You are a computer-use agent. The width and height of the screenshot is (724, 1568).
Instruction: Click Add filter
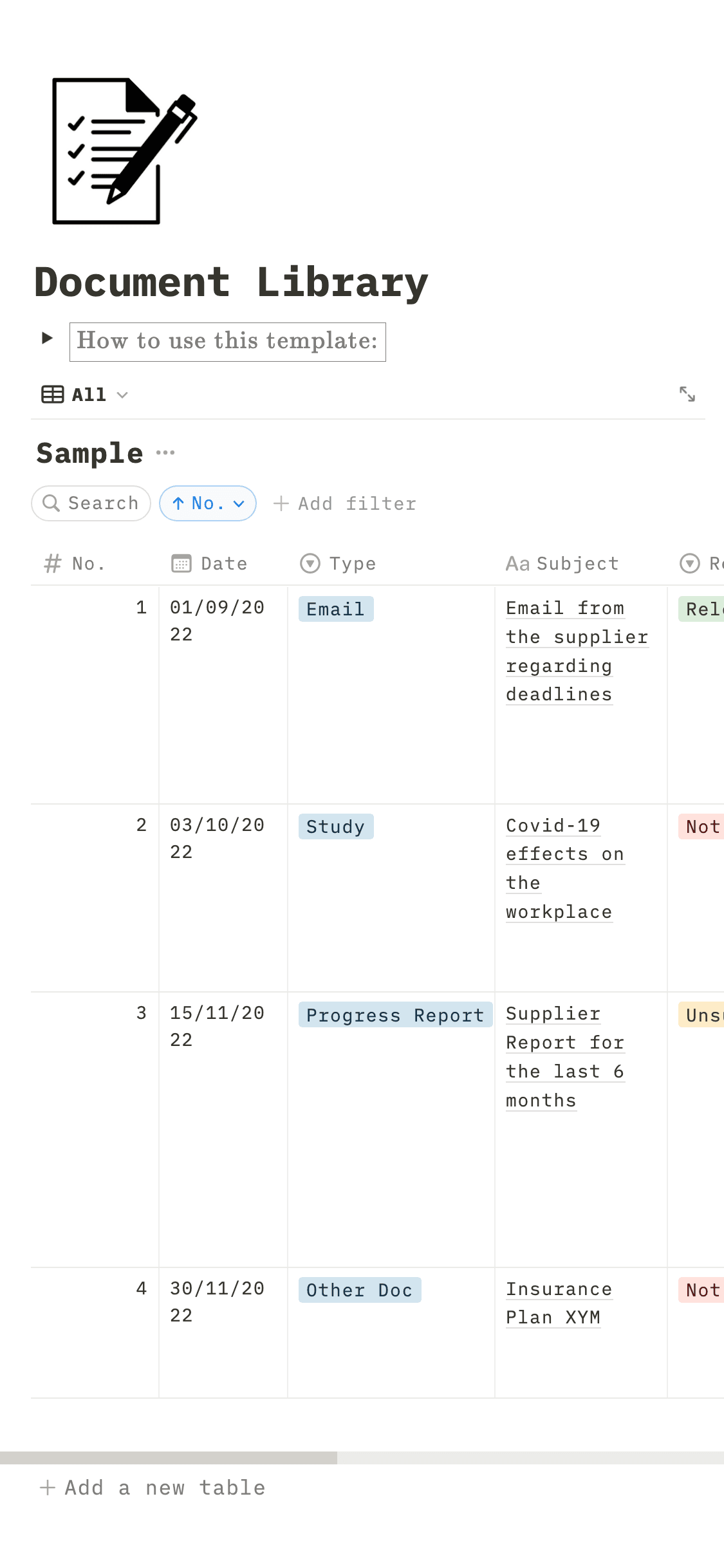345,503
